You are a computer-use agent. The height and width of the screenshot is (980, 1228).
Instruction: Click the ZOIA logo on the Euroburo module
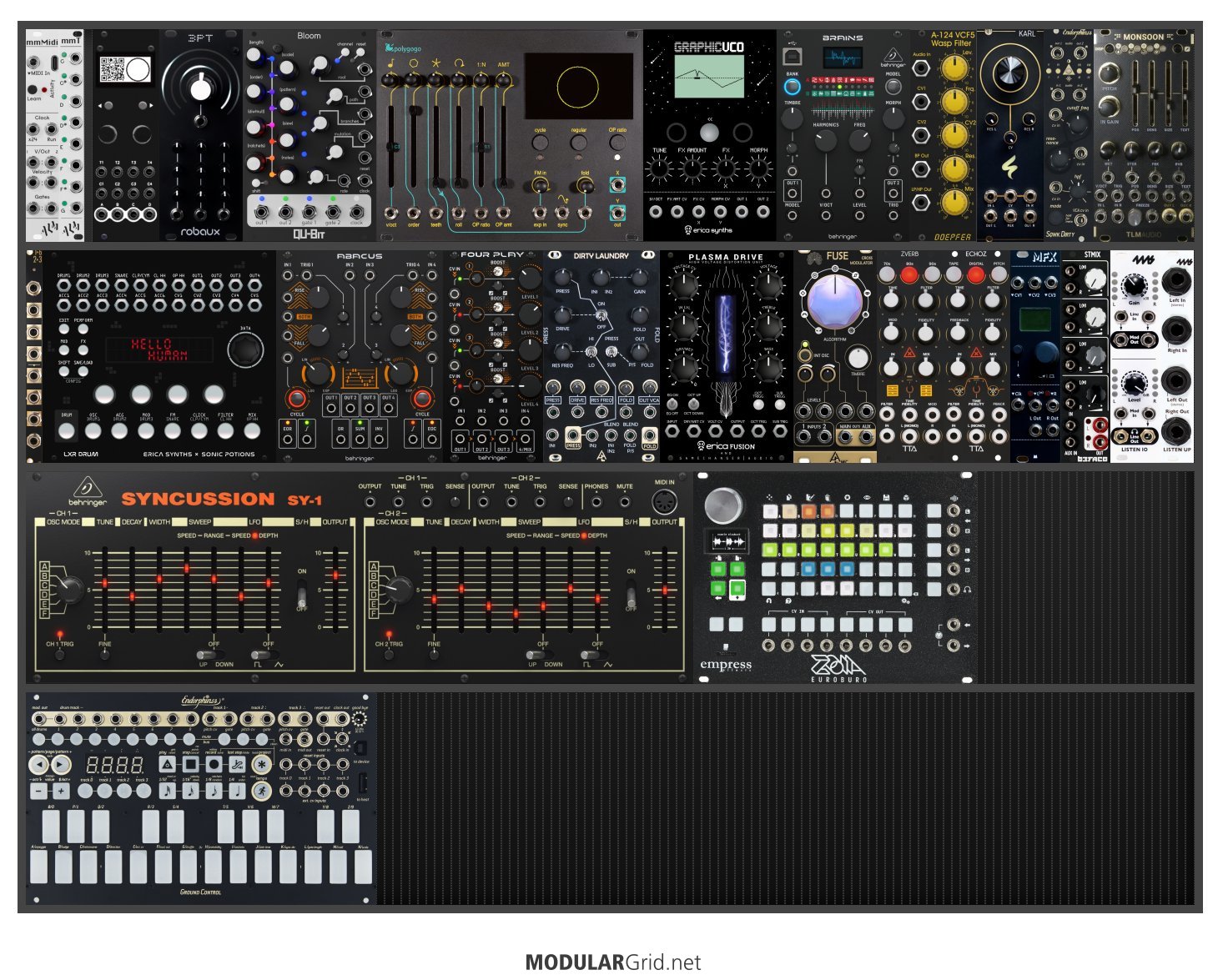(x=837, y=666)
